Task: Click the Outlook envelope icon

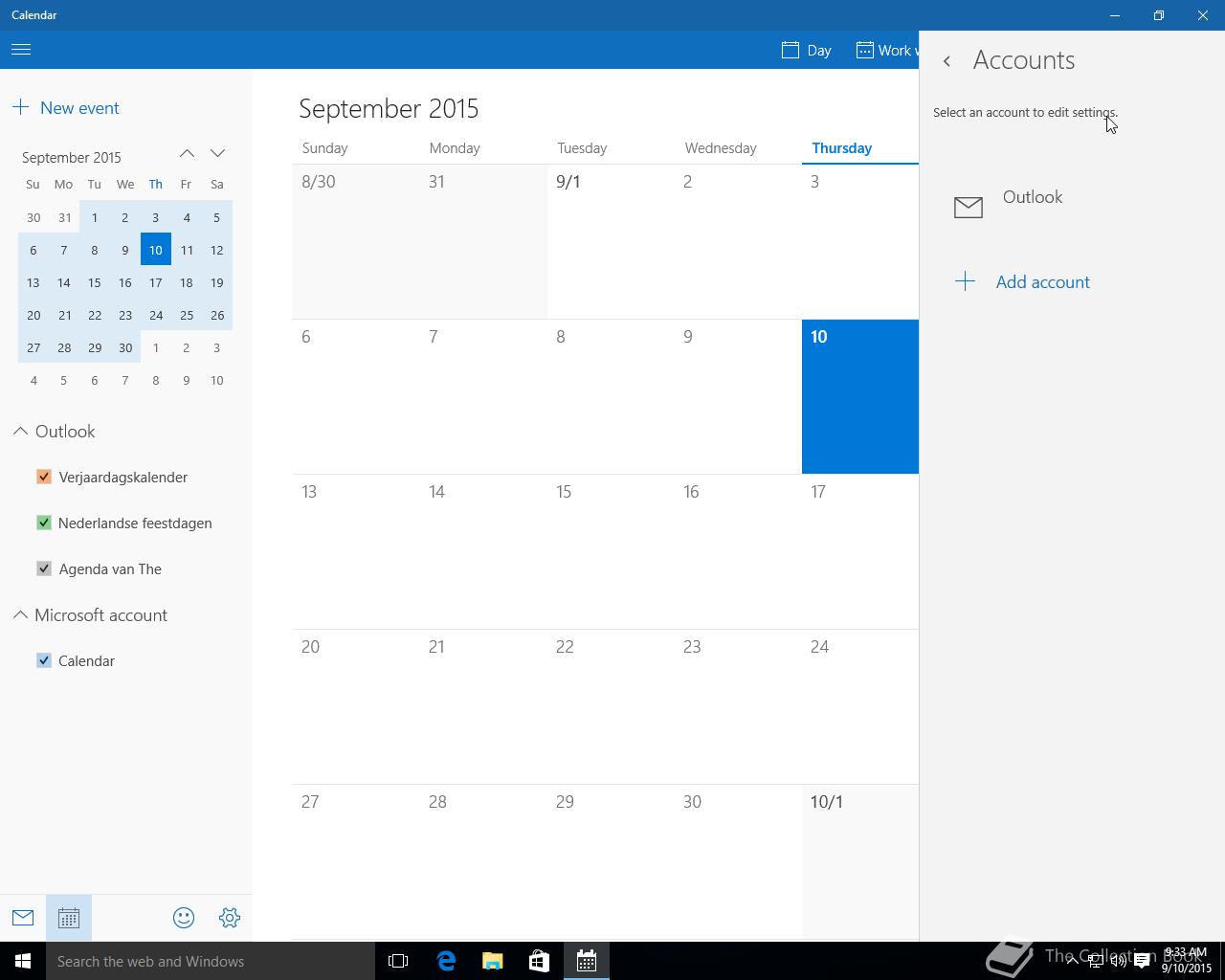Action: point(969,207)
